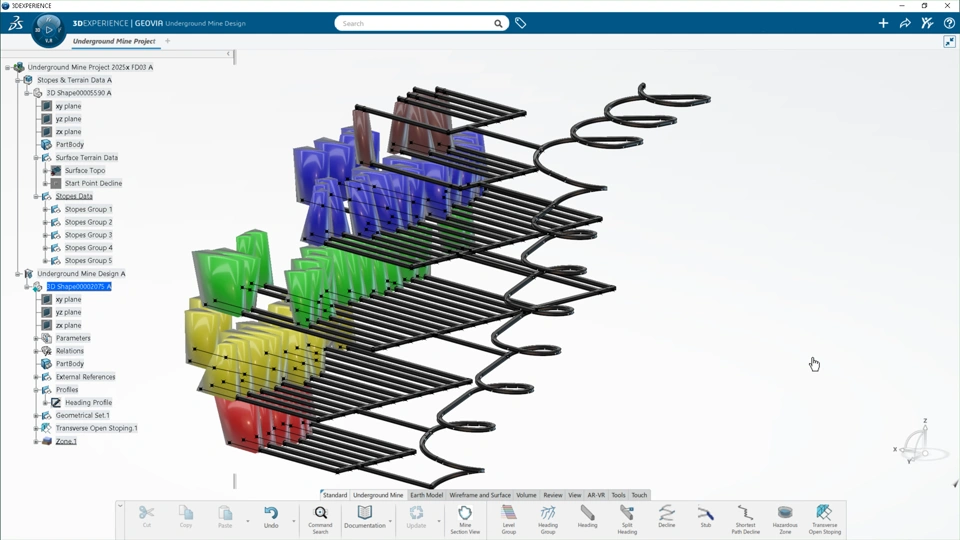The width and height of the screenshot is (960, 540).
Task: Collapse the action bar side arrow
Action: pyautogui.click(x=120, y=506)
